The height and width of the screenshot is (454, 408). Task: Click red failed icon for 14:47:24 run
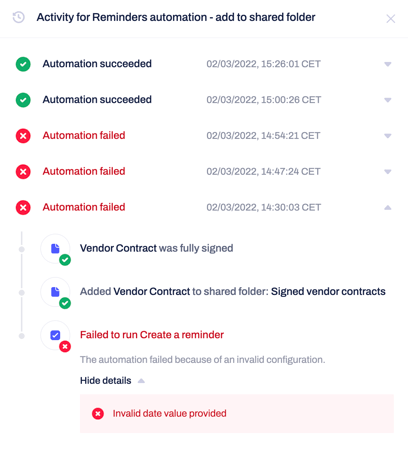(x=23, y=172)
